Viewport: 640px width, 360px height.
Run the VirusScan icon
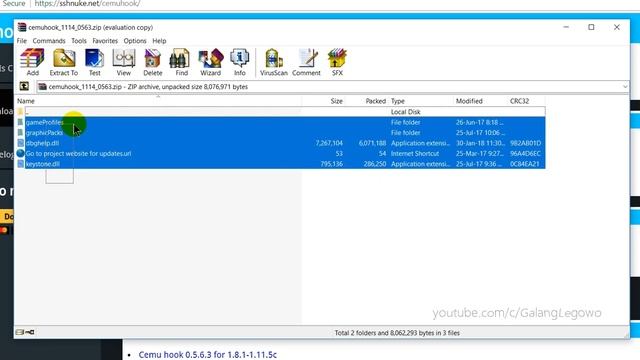pyautogui.click(x=273, y=62)
